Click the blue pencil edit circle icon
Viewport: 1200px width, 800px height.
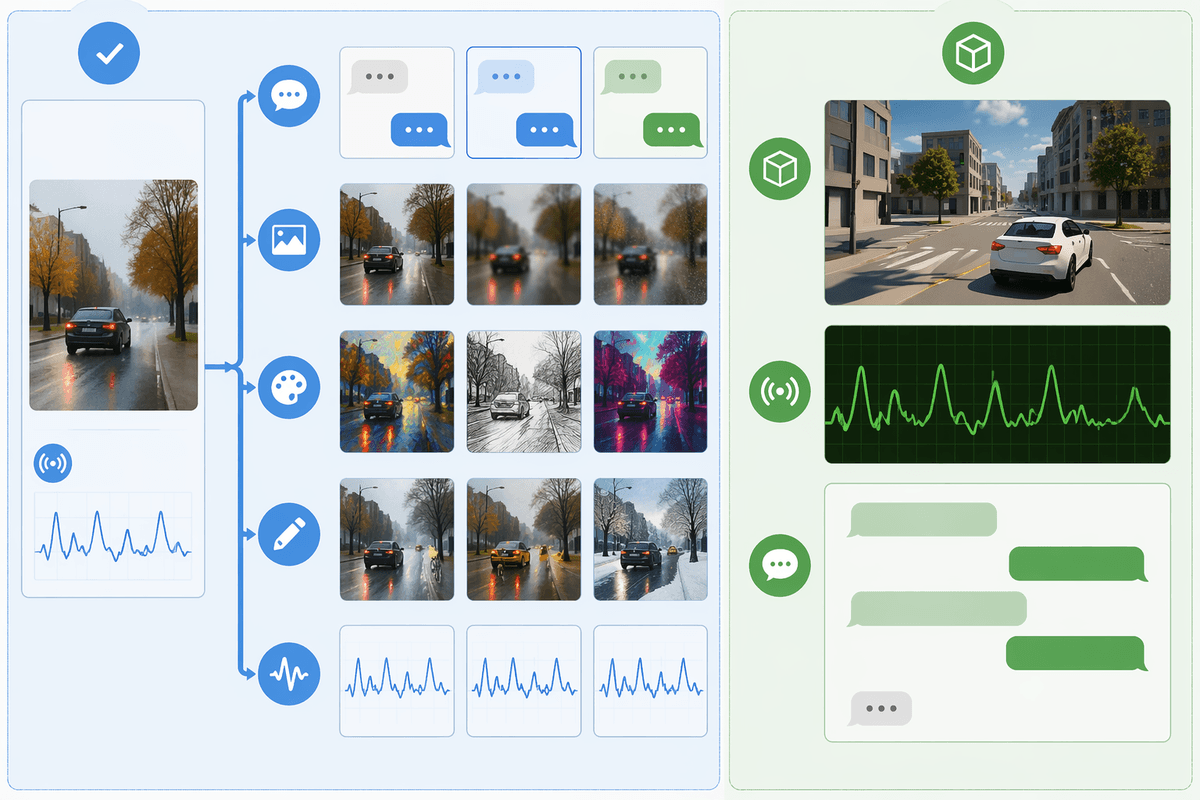289,533
